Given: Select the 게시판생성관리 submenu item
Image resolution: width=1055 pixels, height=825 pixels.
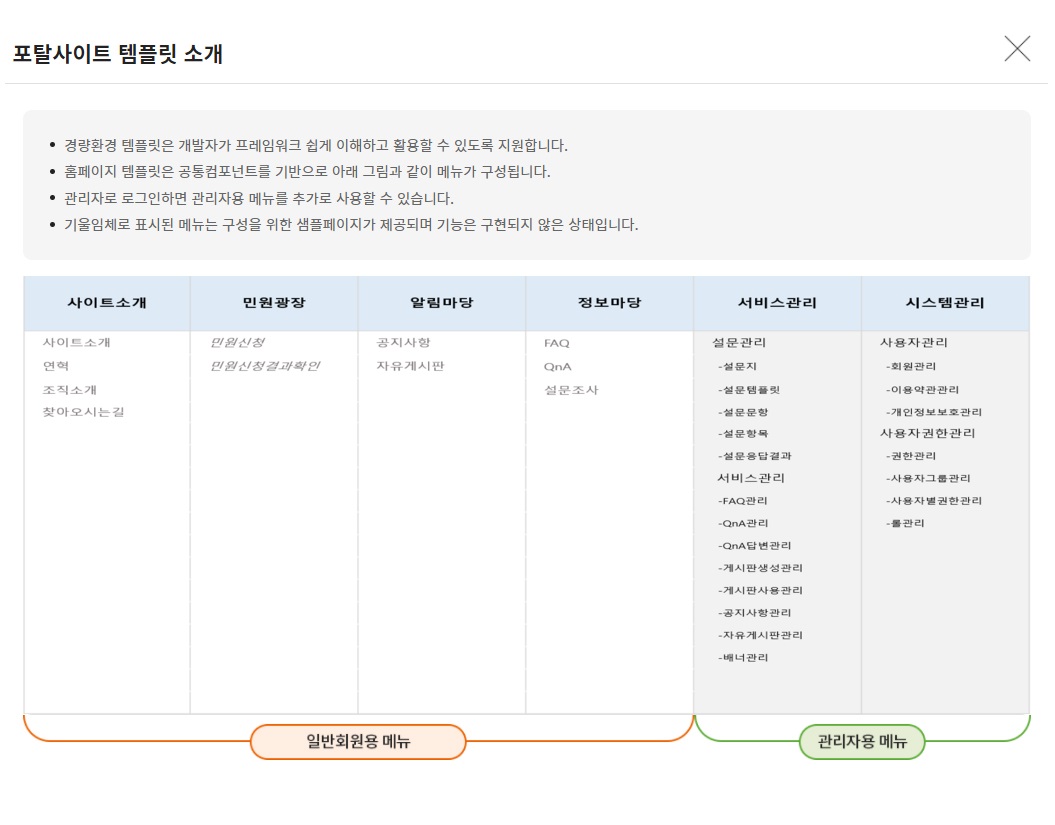Looking at the screenshot, I should click(x=760, y=568).
